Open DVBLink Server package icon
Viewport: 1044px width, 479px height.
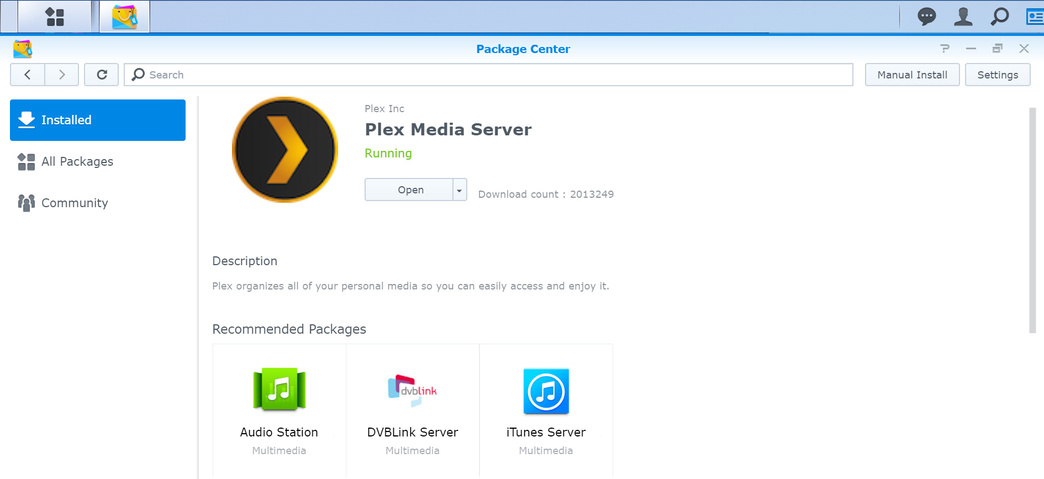(x=412, y=392)
